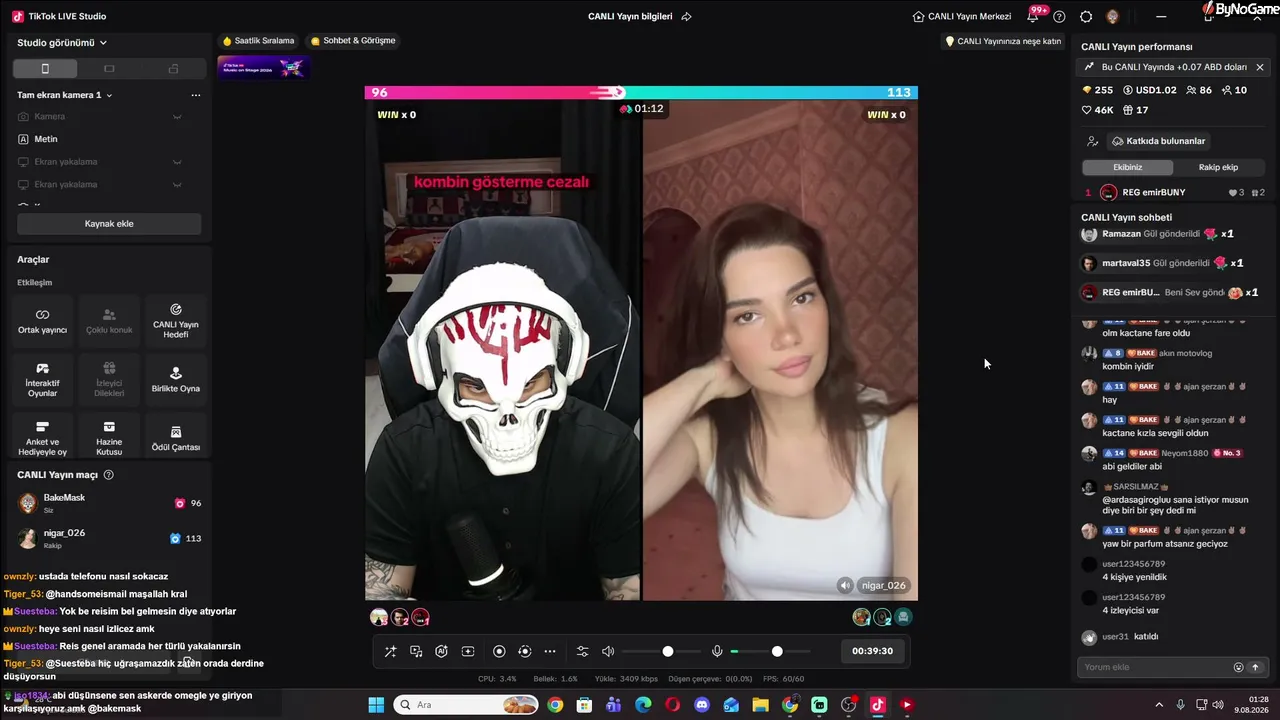Switch to the Ekibiniz tab

click(x=1127, y=167)
